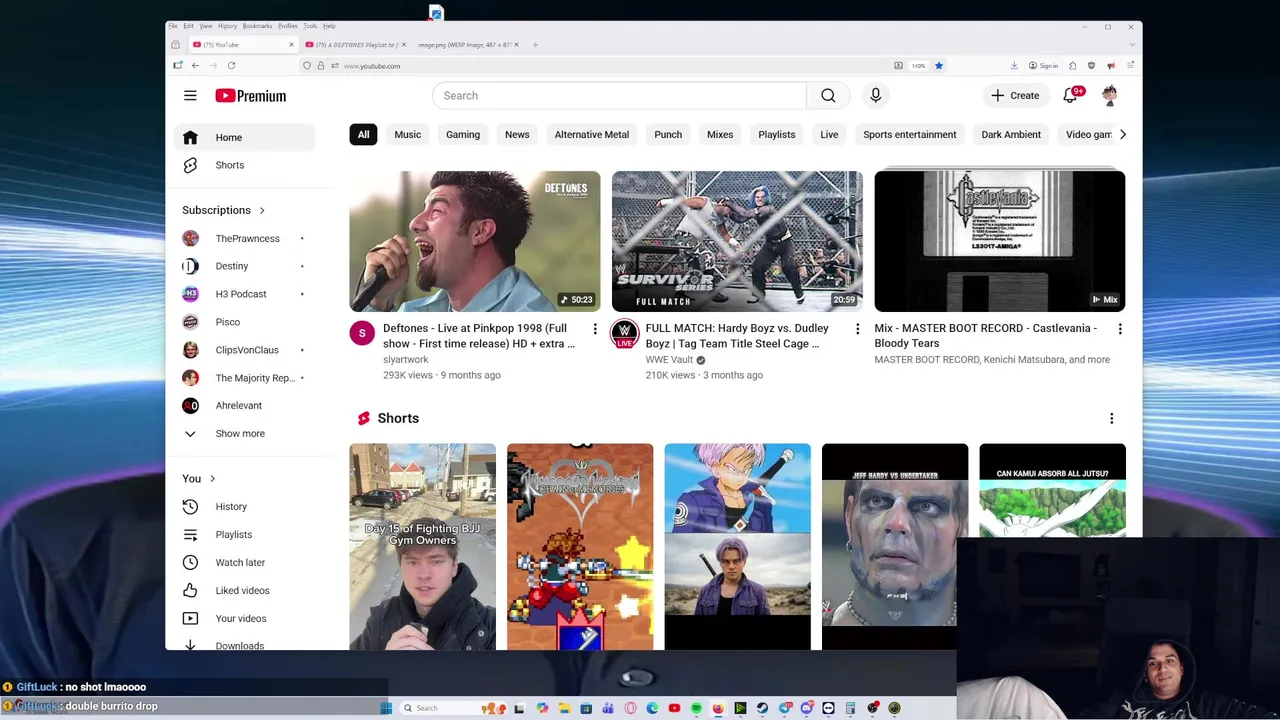Select the Music category chip
The image size is (1280, 720).
tap(407, 134)
